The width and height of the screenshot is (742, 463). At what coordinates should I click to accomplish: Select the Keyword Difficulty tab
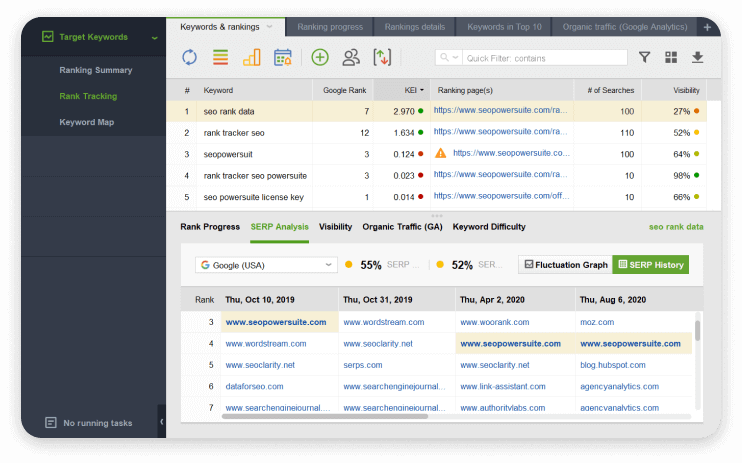pyautogui.click(x=489, y=227)
